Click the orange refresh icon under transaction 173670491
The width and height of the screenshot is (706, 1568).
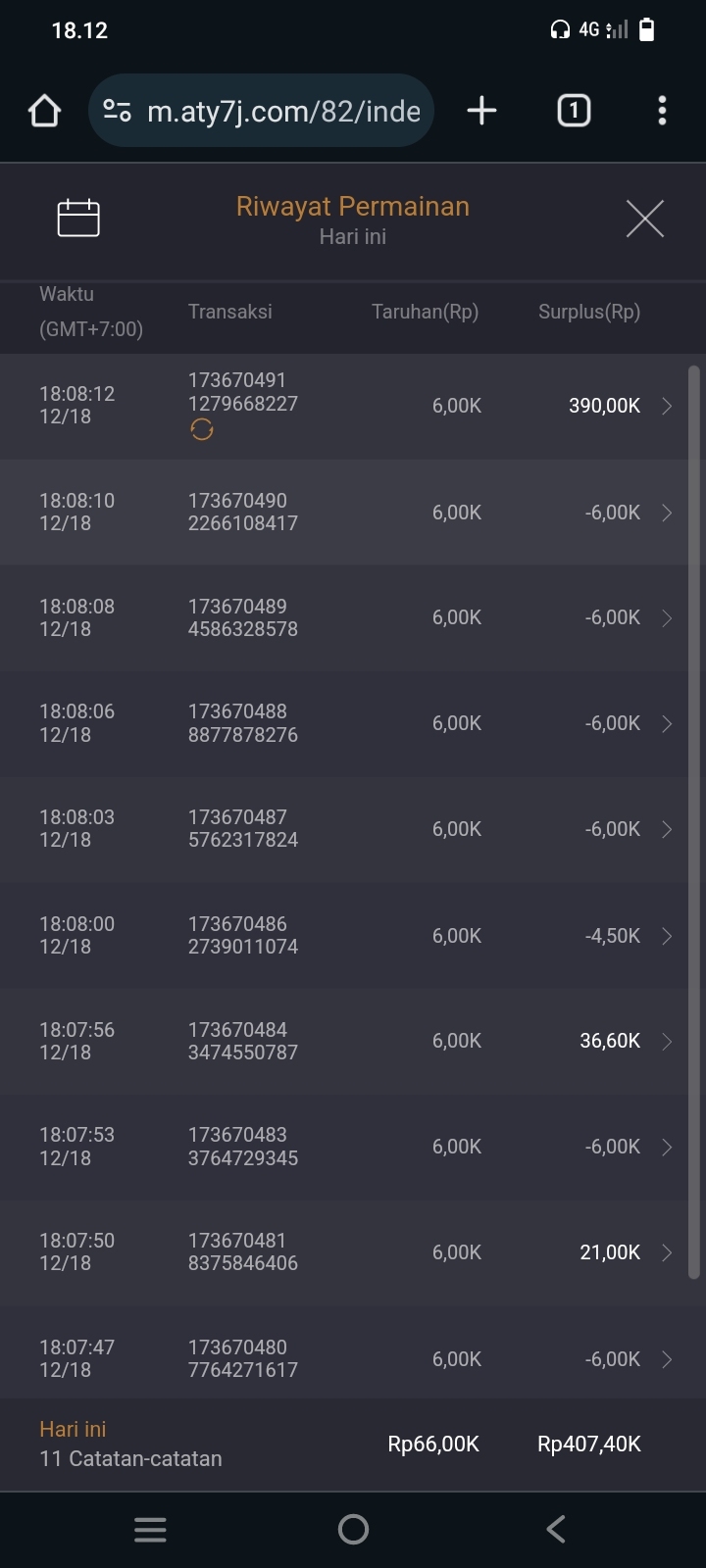tap(202, 429)
